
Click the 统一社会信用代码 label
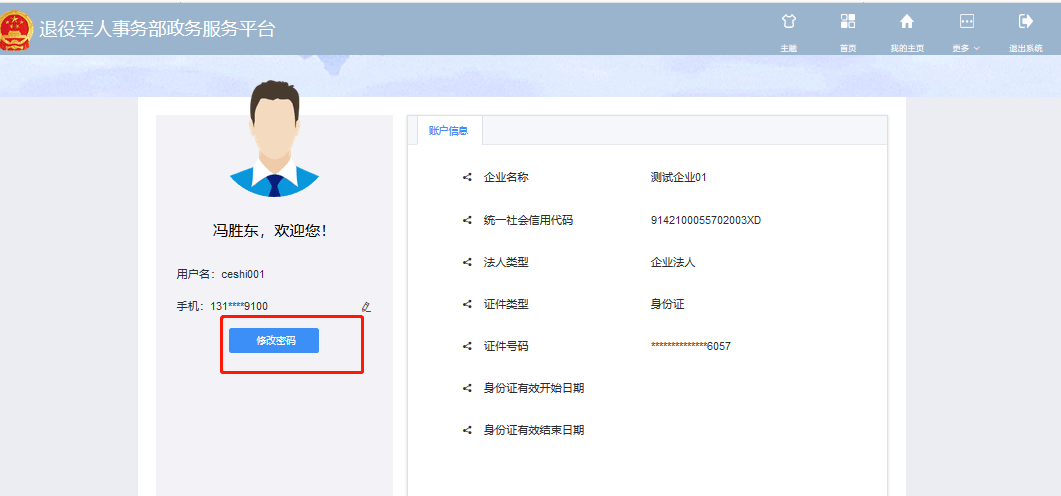528,220
